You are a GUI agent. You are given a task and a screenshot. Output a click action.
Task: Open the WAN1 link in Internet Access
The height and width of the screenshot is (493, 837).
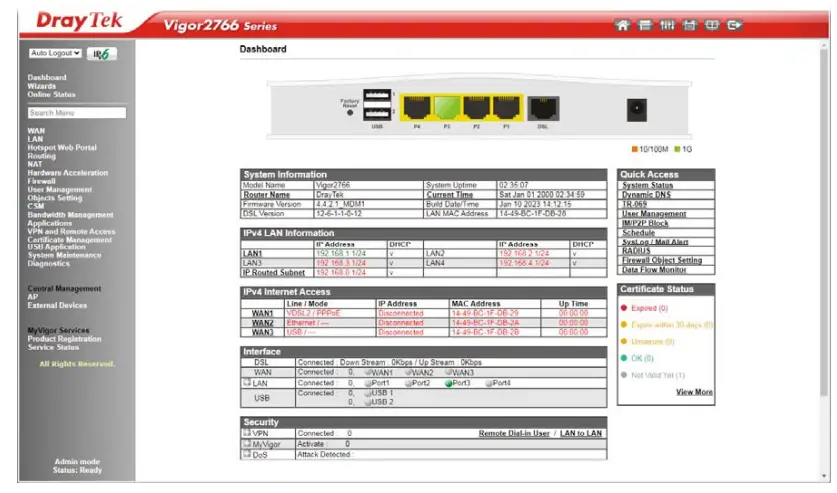coord(262,313)
